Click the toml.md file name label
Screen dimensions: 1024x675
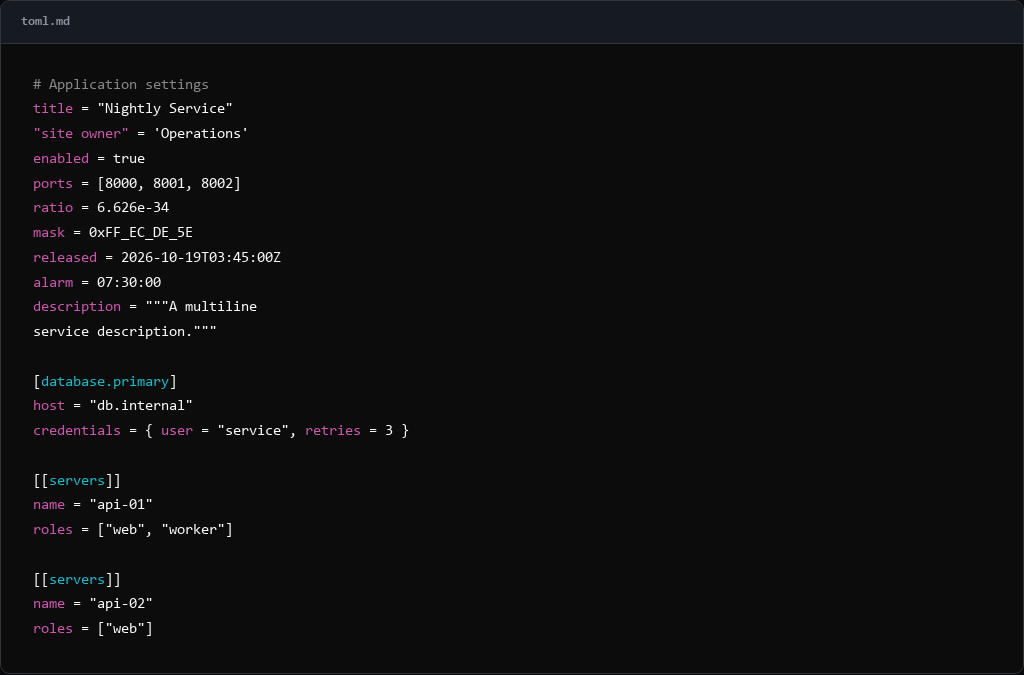tap(45, 21)
